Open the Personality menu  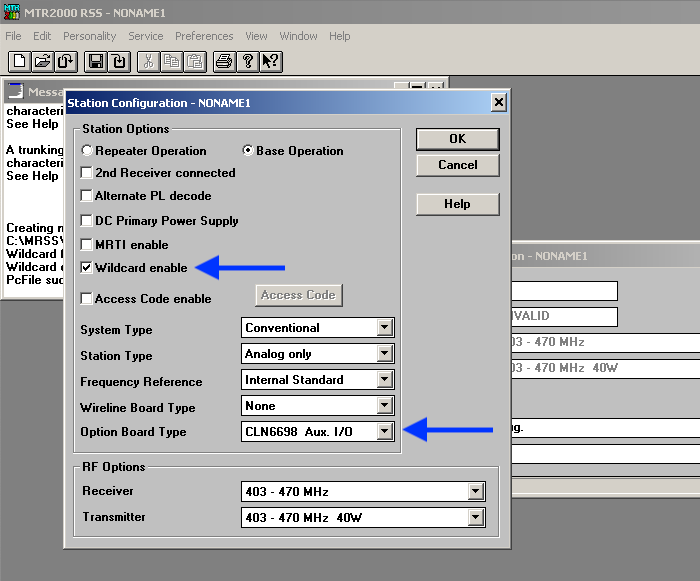pos(89,36)
